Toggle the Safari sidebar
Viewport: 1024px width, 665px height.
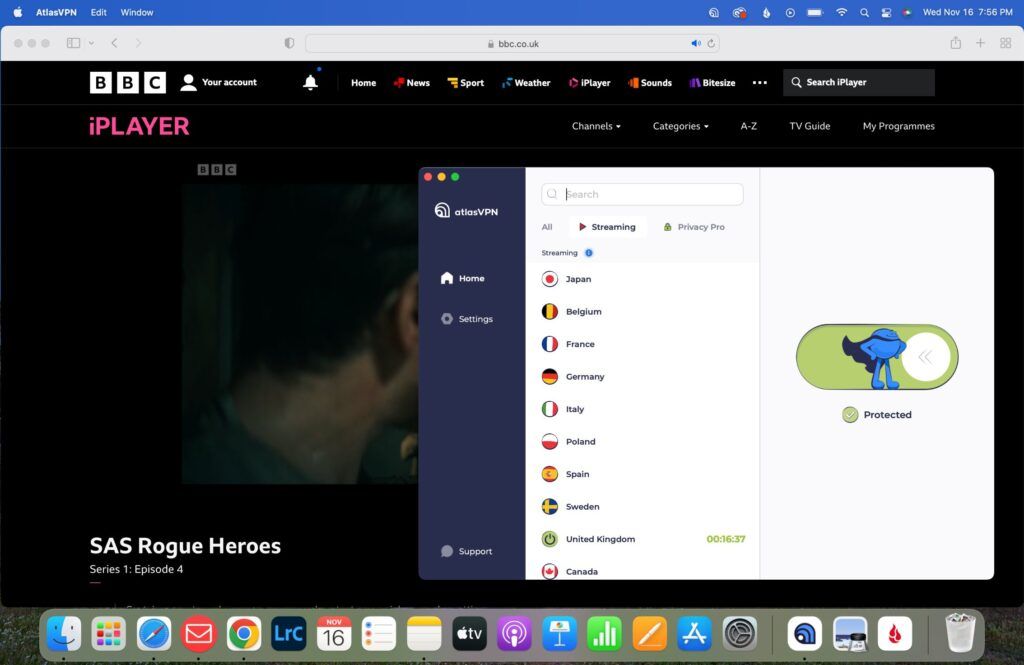coord(73,43)
